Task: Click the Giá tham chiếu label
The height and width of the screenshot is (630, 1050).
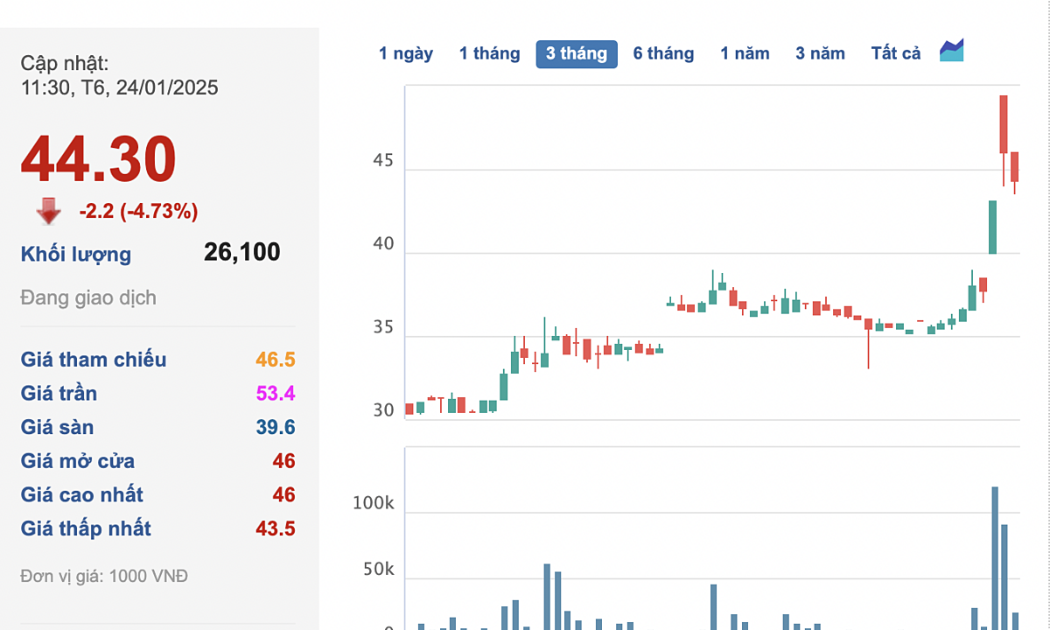Action: pyautogui.click(x=94, y=360)
